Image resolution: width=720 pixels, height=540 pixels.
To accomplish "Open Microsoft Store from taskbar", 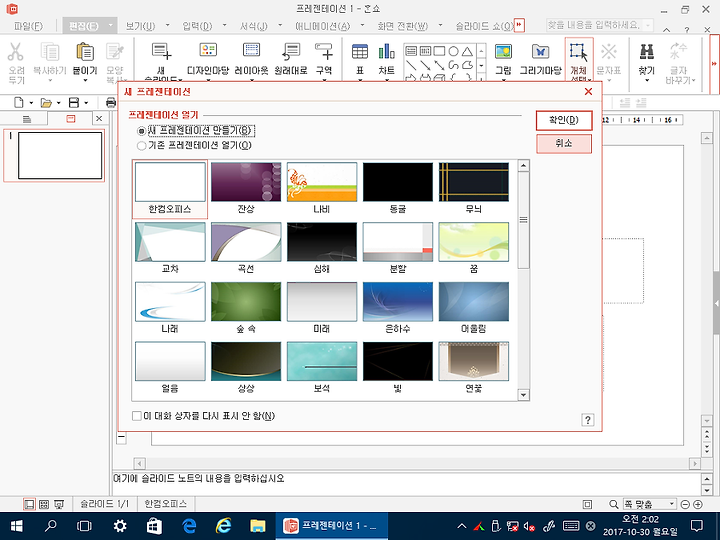I will (154, 526).
